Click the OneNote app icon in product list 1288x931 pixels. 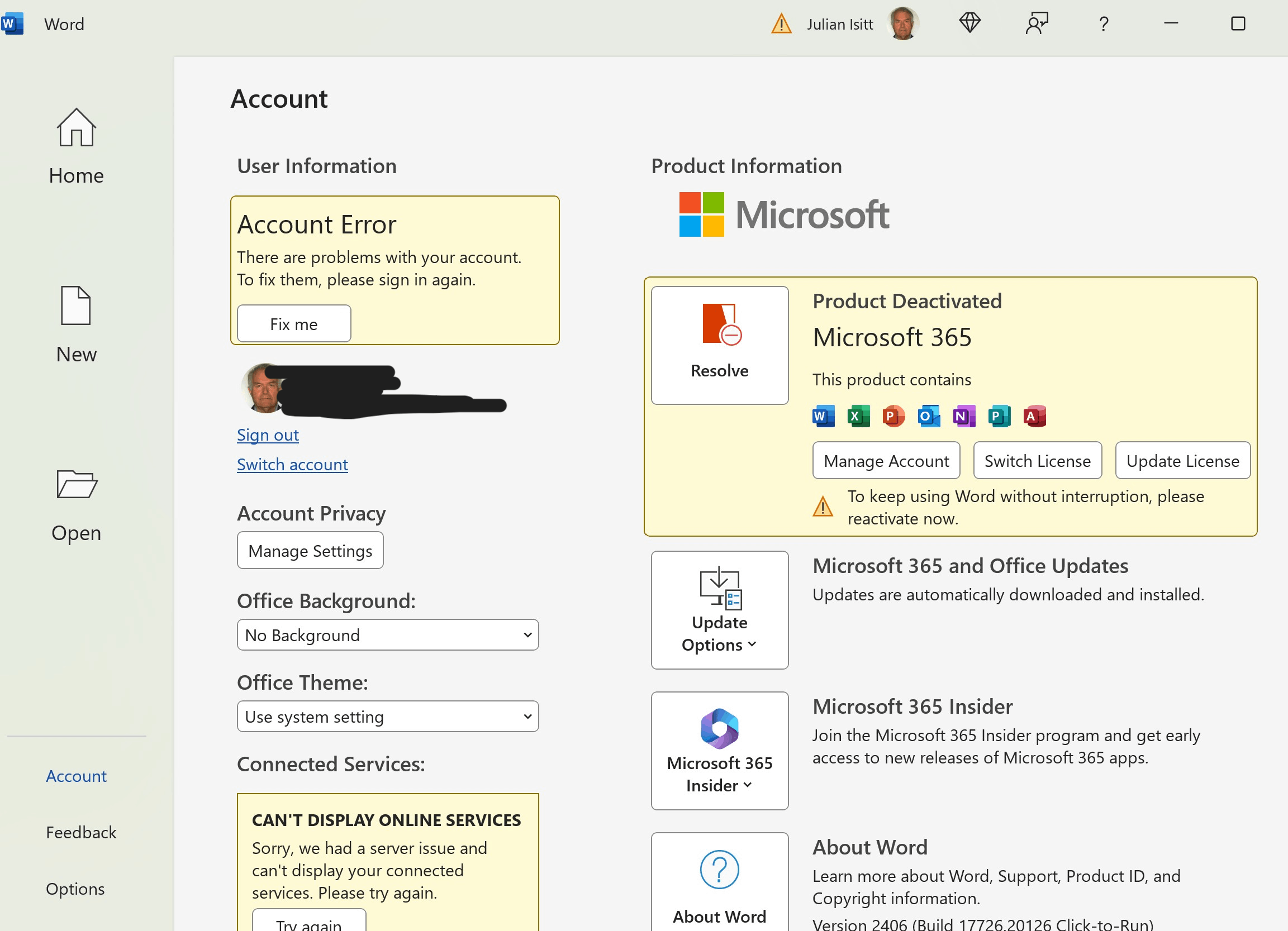pos(964,416)
